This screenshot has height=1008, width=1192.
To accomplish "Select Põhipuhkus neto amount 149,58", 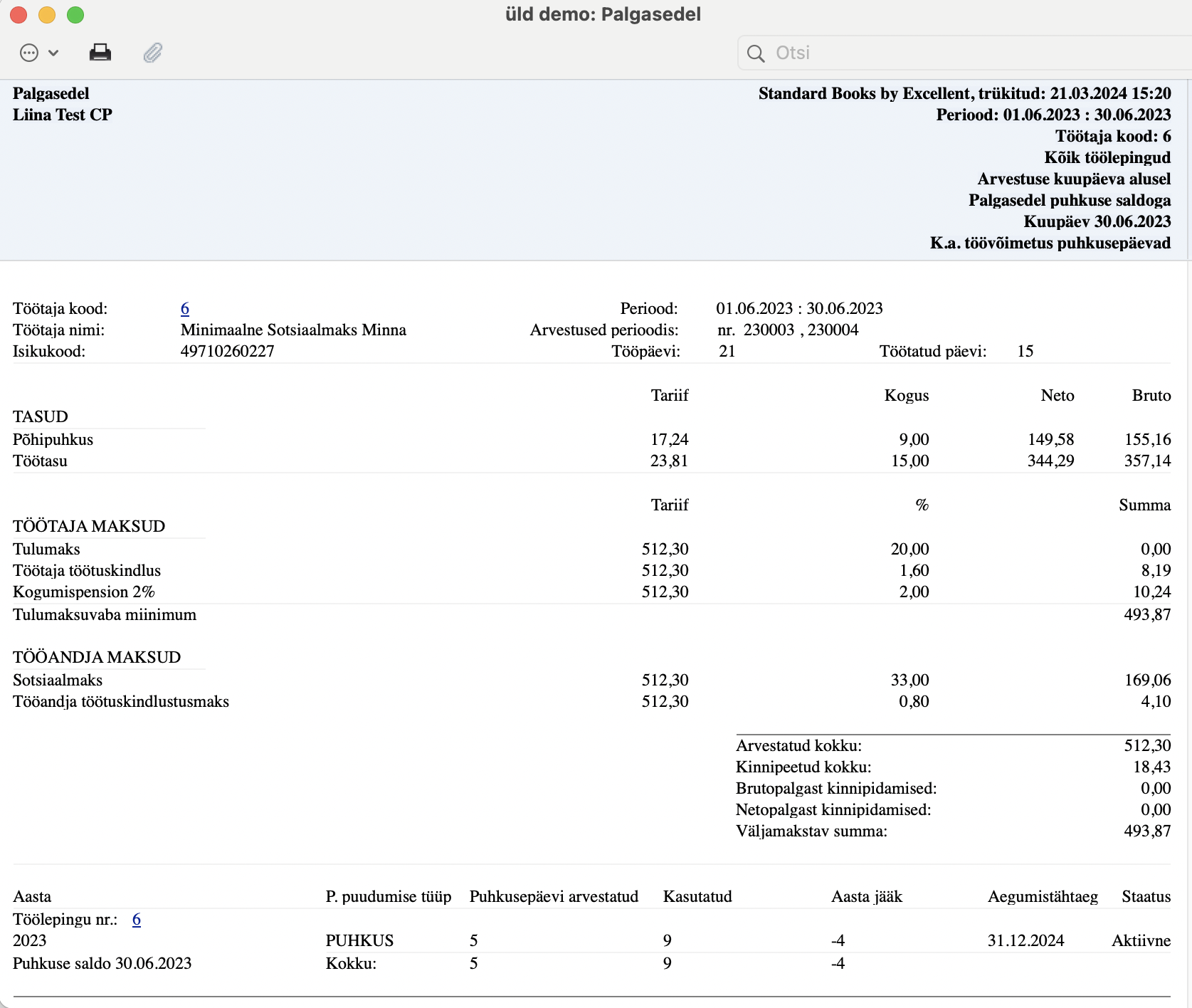I will click(1051, 439).
